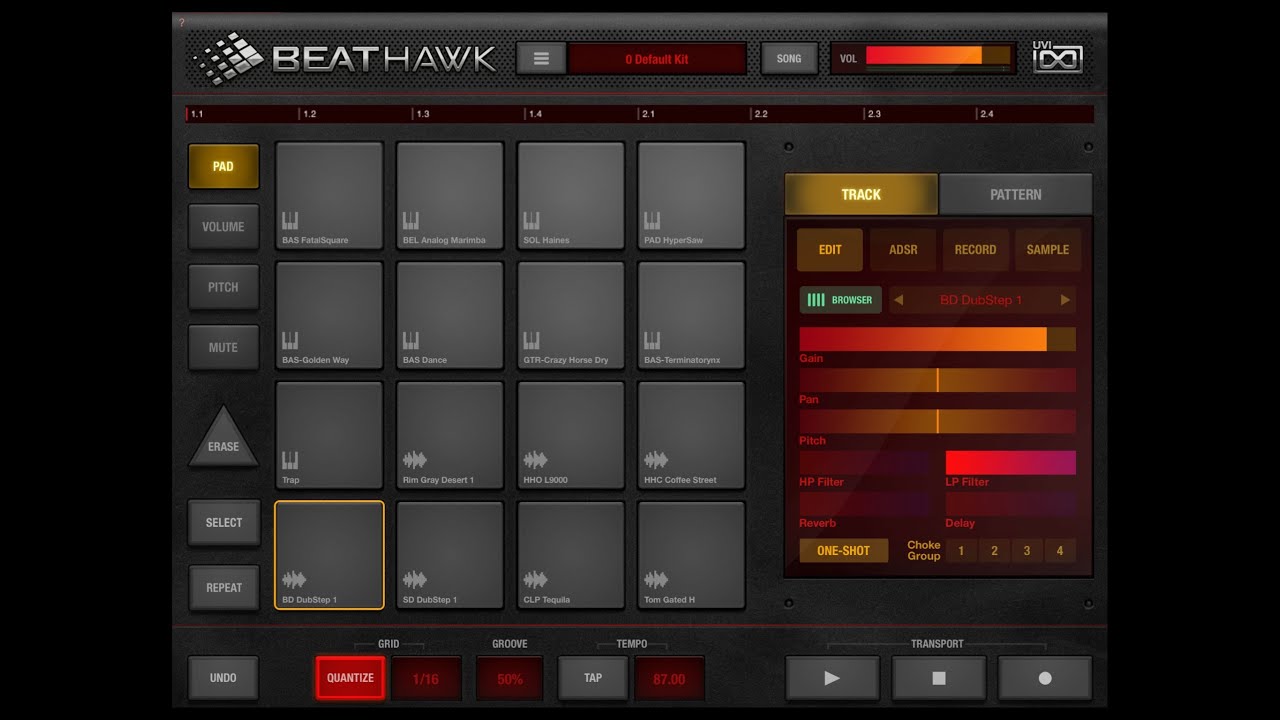Trigger the BEL Analog Marimba pad
Viewport: 1280px width, 720px height.
click(x=450, y=195)
